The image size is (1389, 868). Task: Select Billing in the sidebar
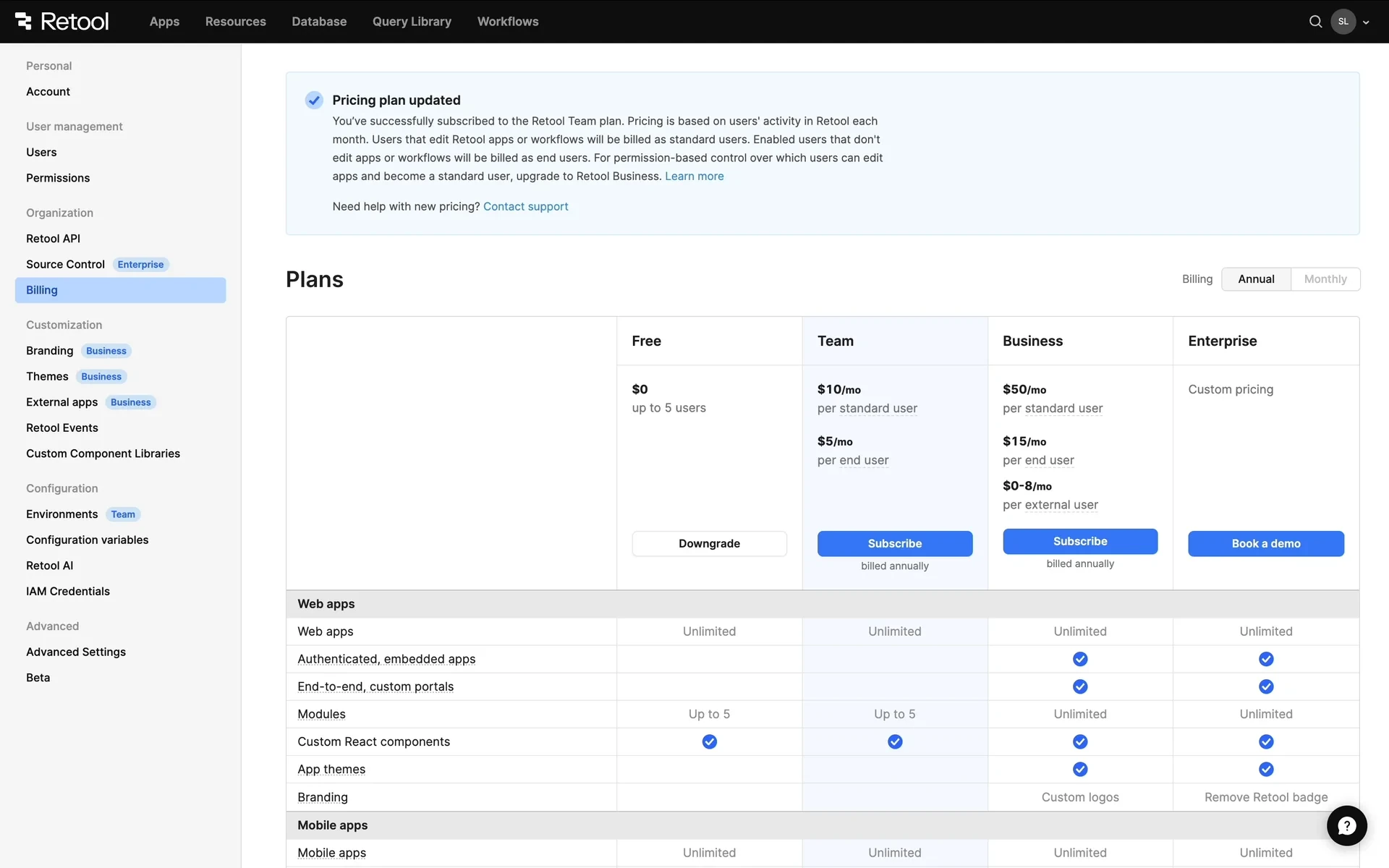point(120,290)
